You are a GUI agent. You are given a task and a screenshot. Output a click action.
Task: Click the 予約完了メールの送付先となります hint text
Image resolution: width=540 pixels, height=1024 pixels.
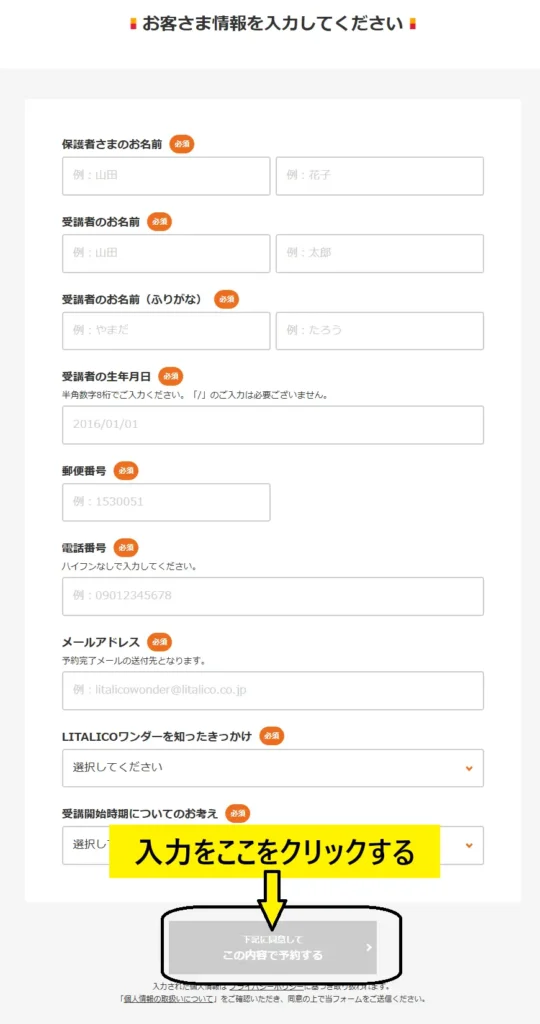click(134, 660)
